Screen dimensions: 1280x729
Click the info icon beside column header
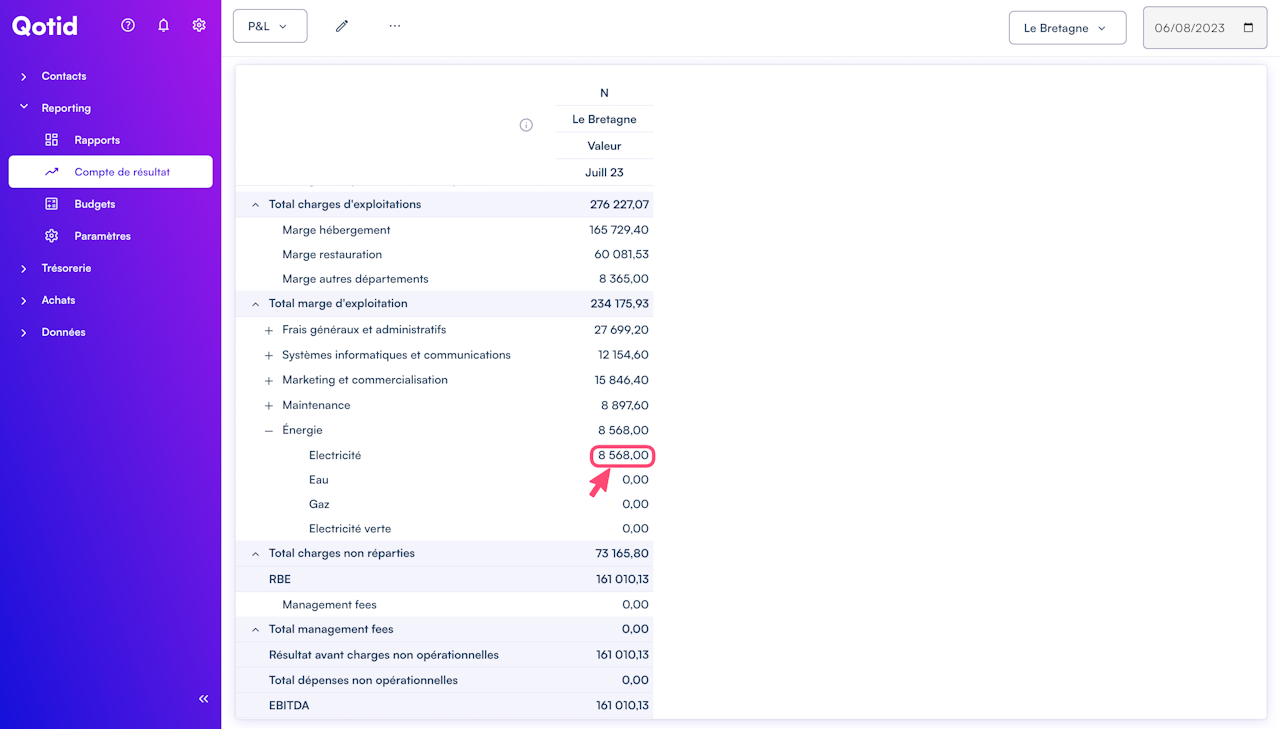point(526,125)
